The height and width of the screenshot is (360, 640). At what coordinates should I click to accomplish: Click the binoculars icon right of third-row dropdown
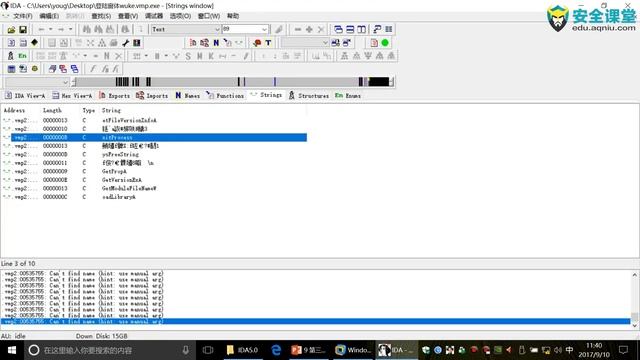[x=335, y=42]
